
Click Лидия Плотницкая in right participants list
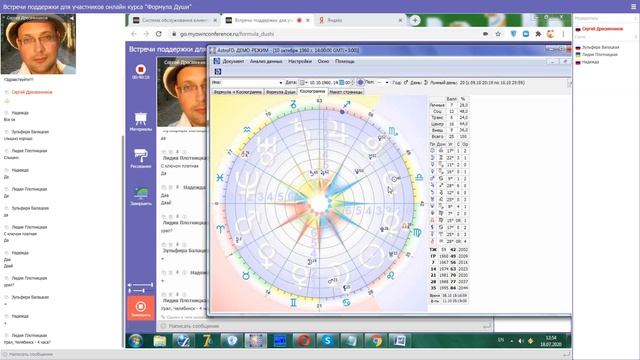coord(600,54)
